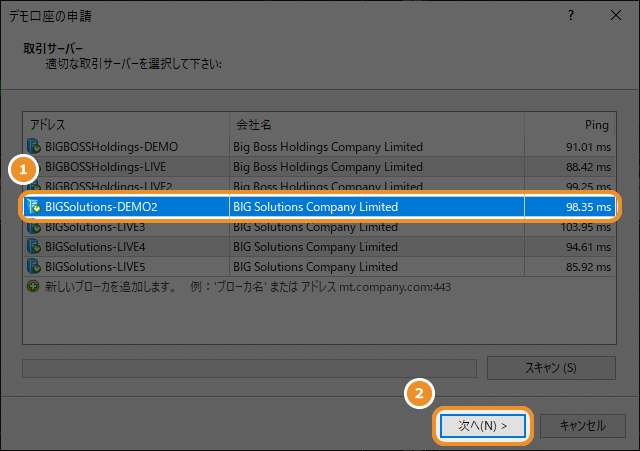Click the server icon beside BIGBOSSHoldings-DEMO
Viewport: 640px width, 451px height.
click(x=33, y=147)
